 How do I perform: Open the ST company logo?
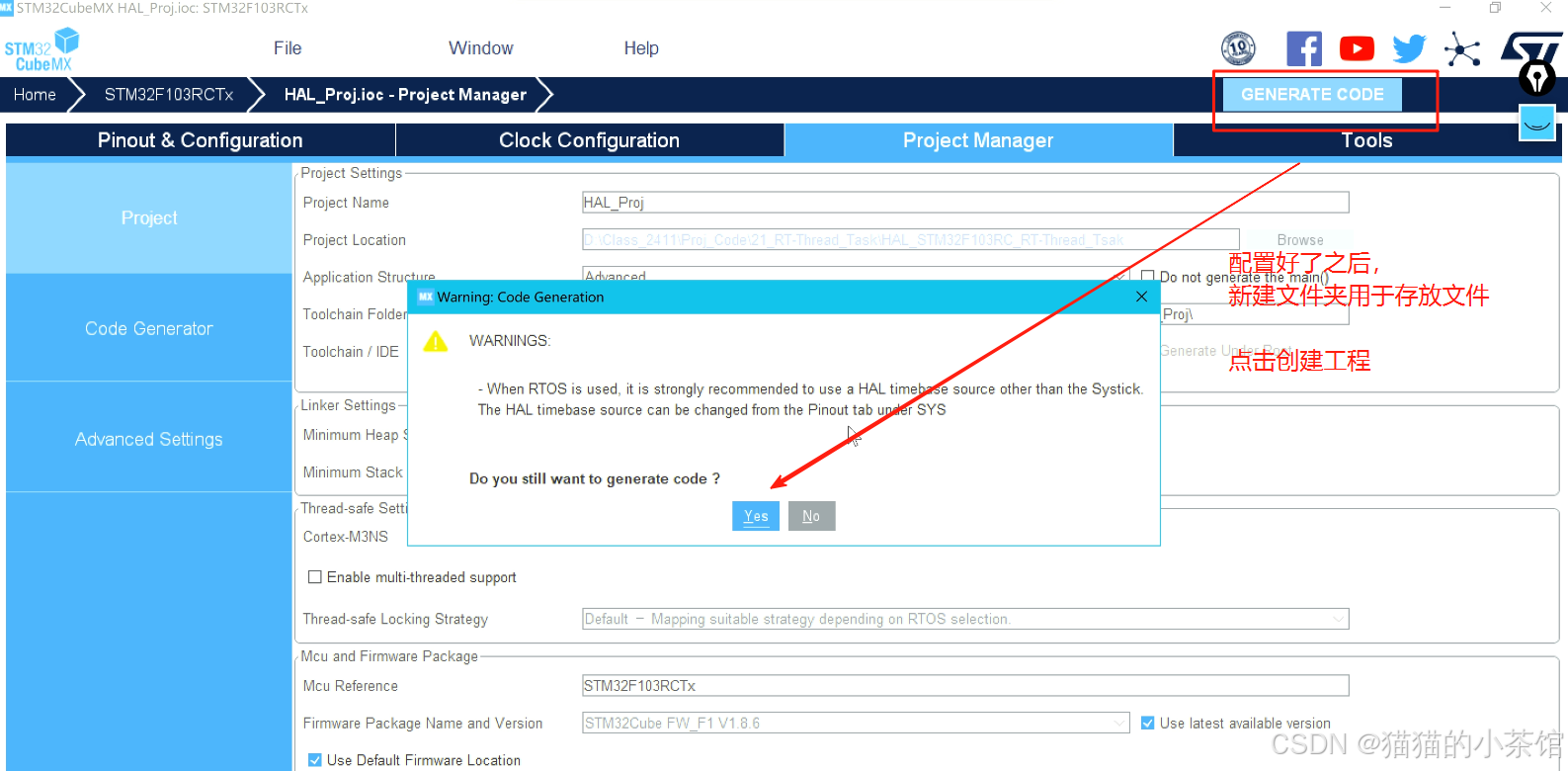point(1531,47)
